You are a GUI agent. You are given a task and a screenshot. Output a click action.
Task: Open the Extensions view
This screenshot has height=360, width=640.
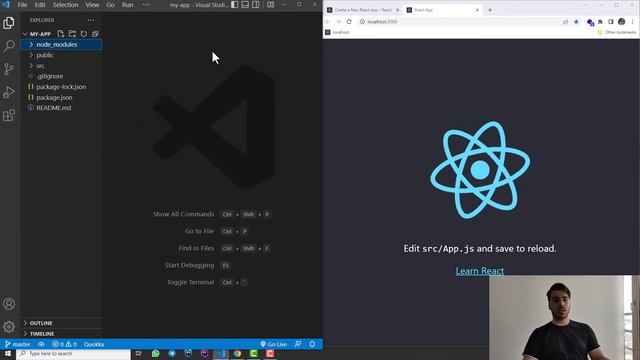(x=9, y=115)
